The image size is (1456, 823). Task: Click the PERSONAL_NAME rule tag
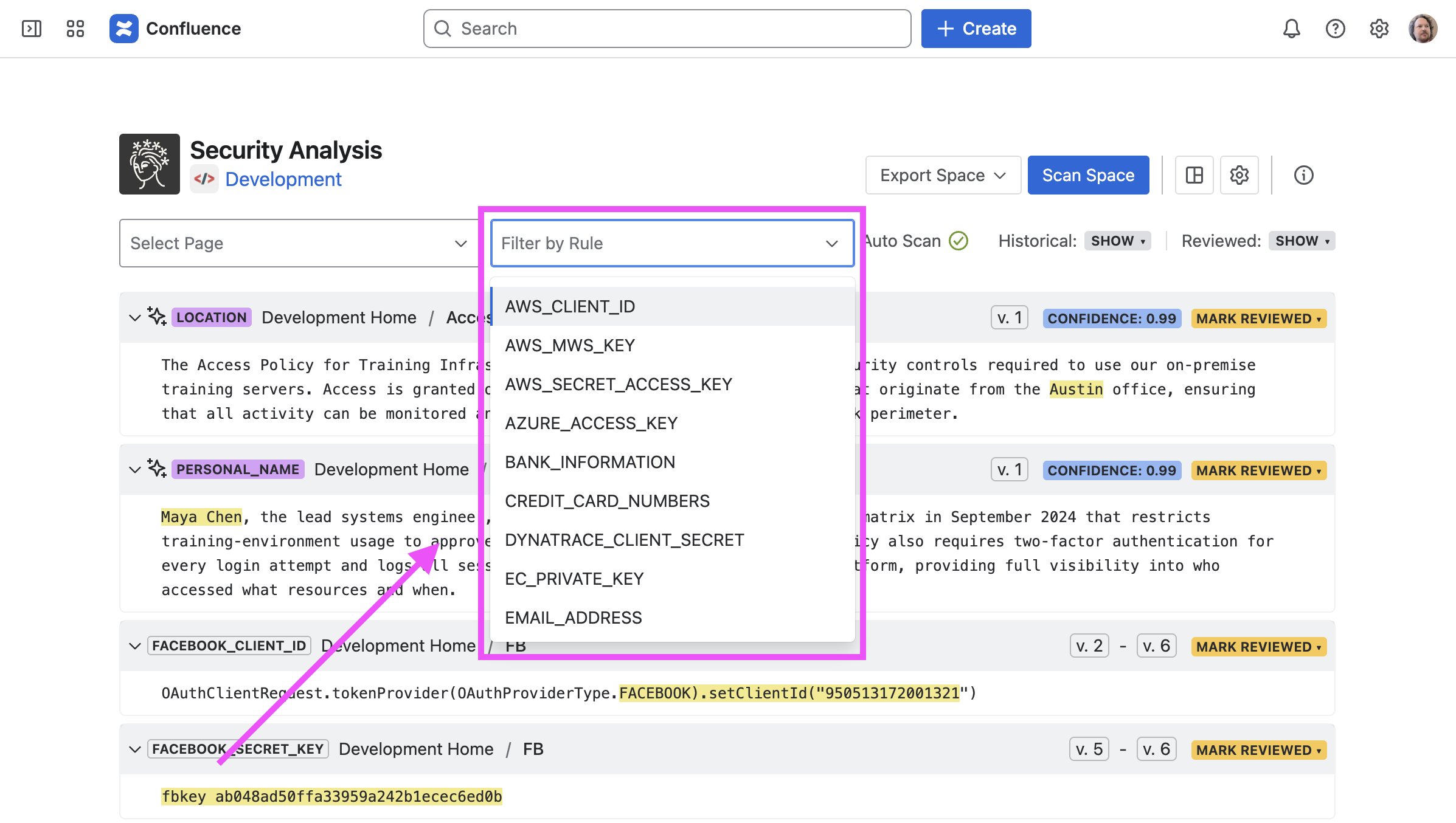(238, 469)
